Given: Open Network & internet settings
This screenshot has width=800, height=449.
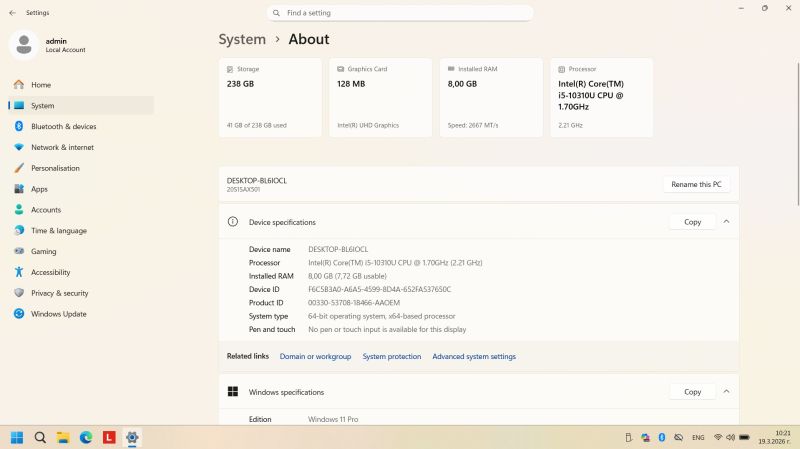Looking at the screenshot, I should coord(62,147).
